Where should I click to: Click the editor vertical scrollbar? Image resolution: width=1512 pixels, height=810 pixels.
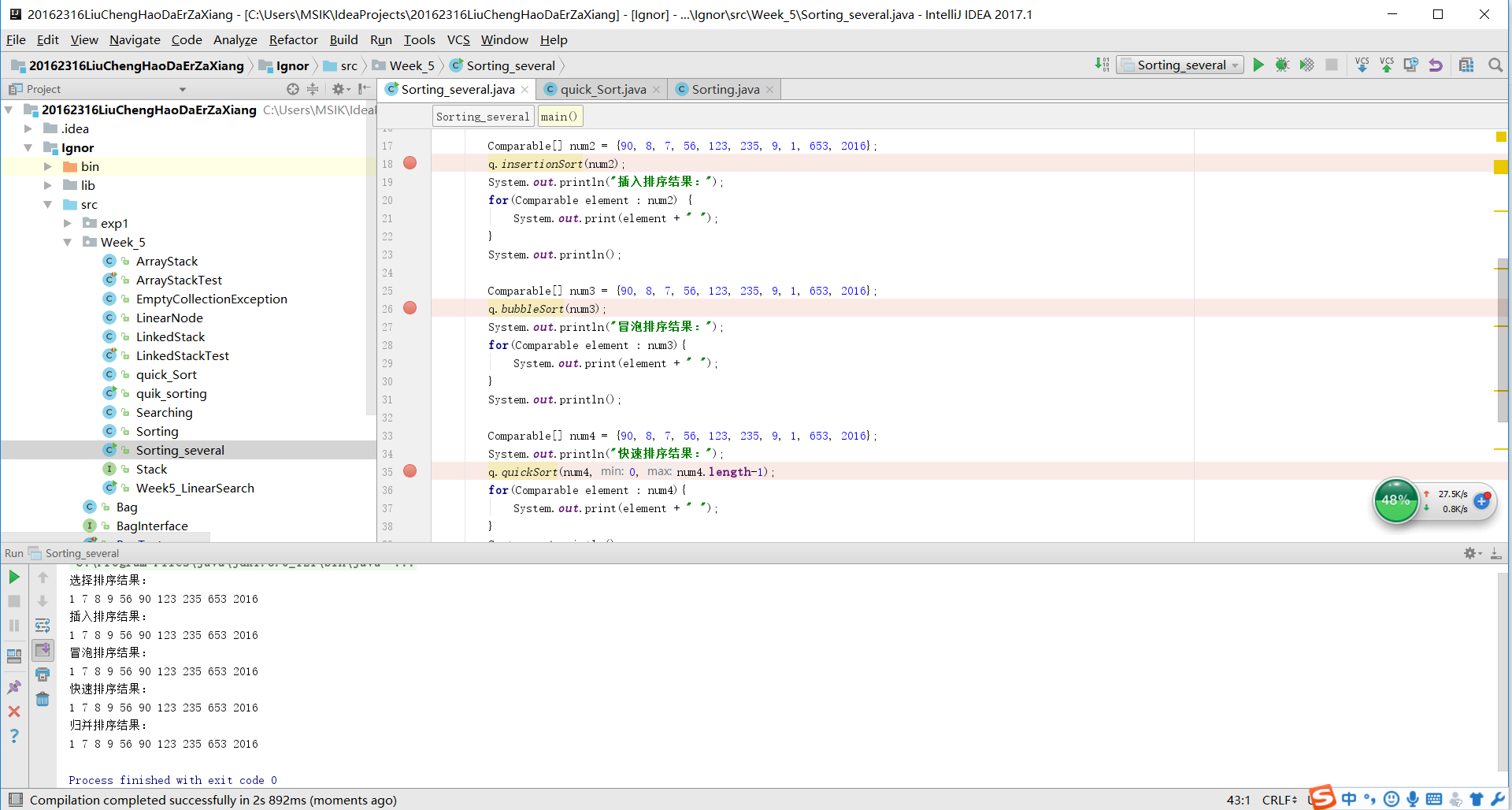(x=1504, y=339)
